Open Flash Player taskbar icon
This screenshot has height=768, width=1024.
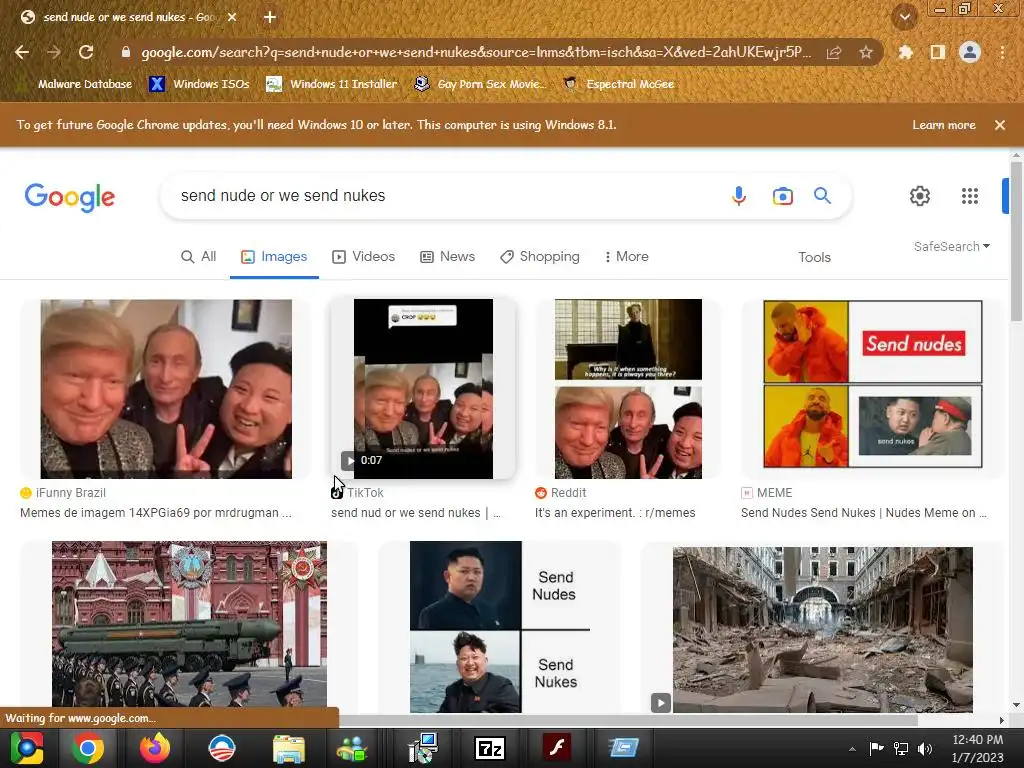tap(556, 748)
